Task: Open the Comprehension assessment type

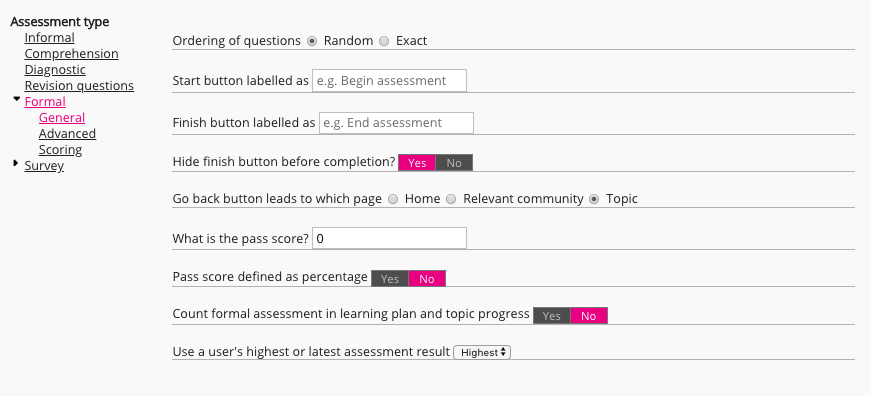Action: click(x=71, y=54)
